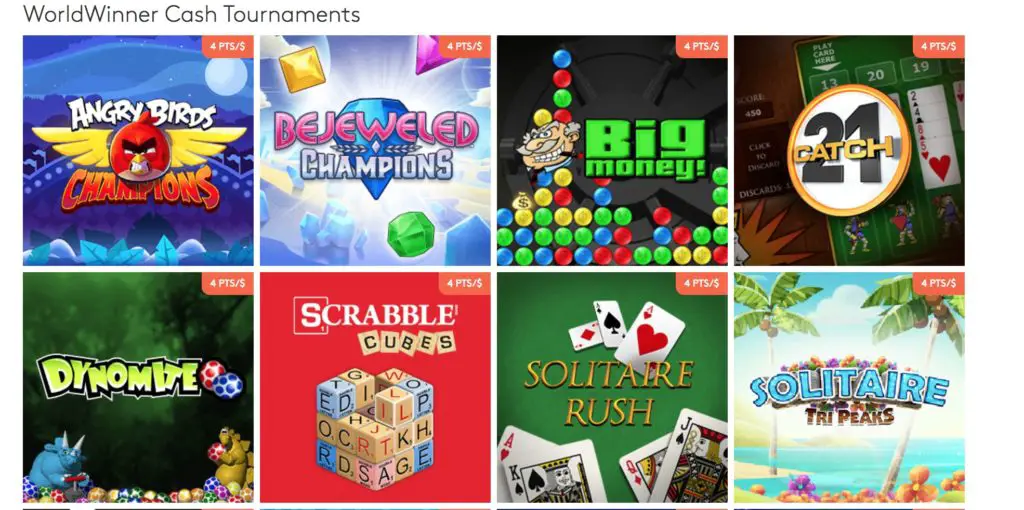Screen dimensions: 1024x510
Task: Open the Scrabble Cubes game tile
Action: pyautogui.click(x=375, y=387)
